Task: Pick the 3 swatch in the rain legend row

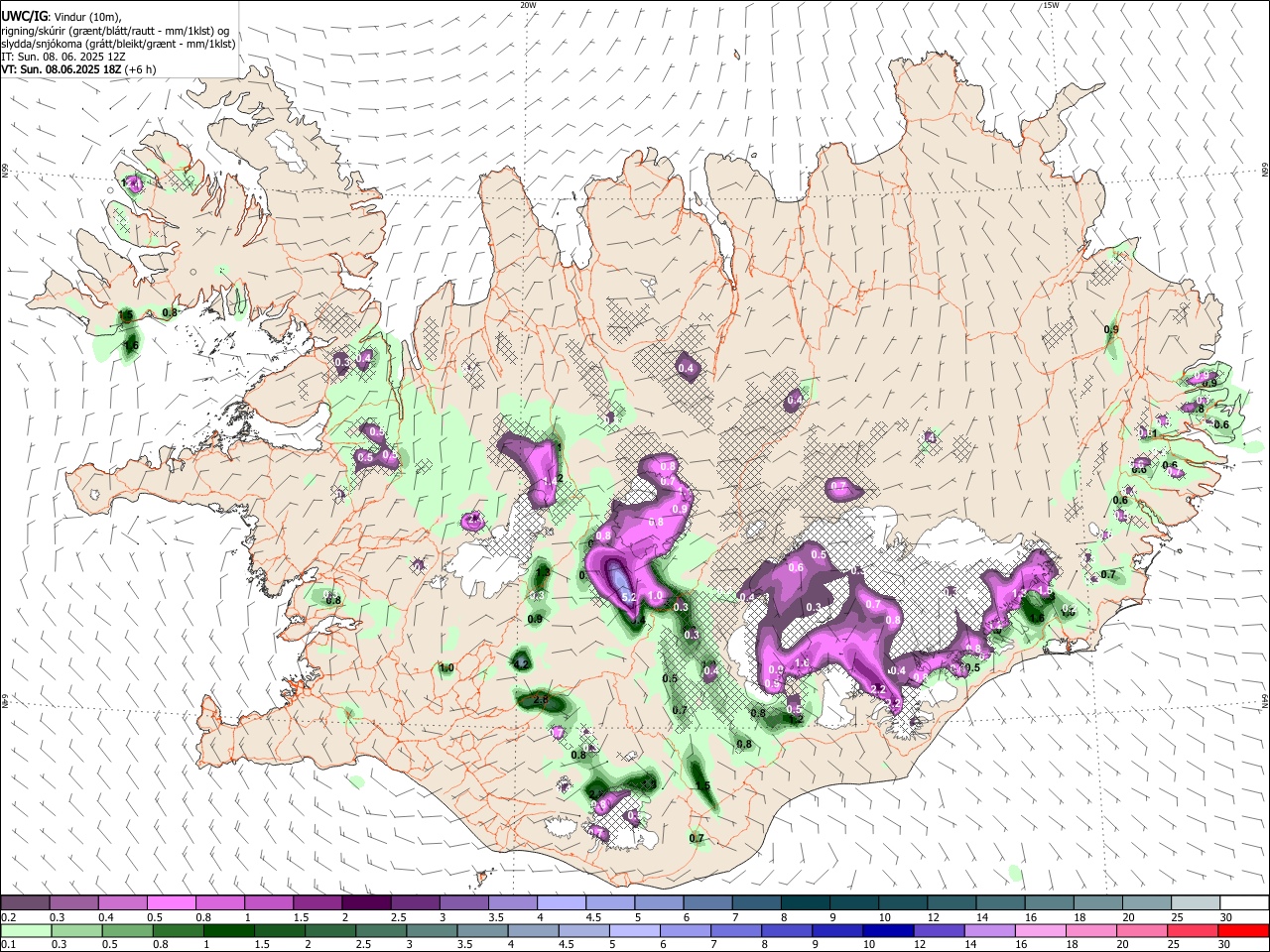Action: [x=431, y=930]
